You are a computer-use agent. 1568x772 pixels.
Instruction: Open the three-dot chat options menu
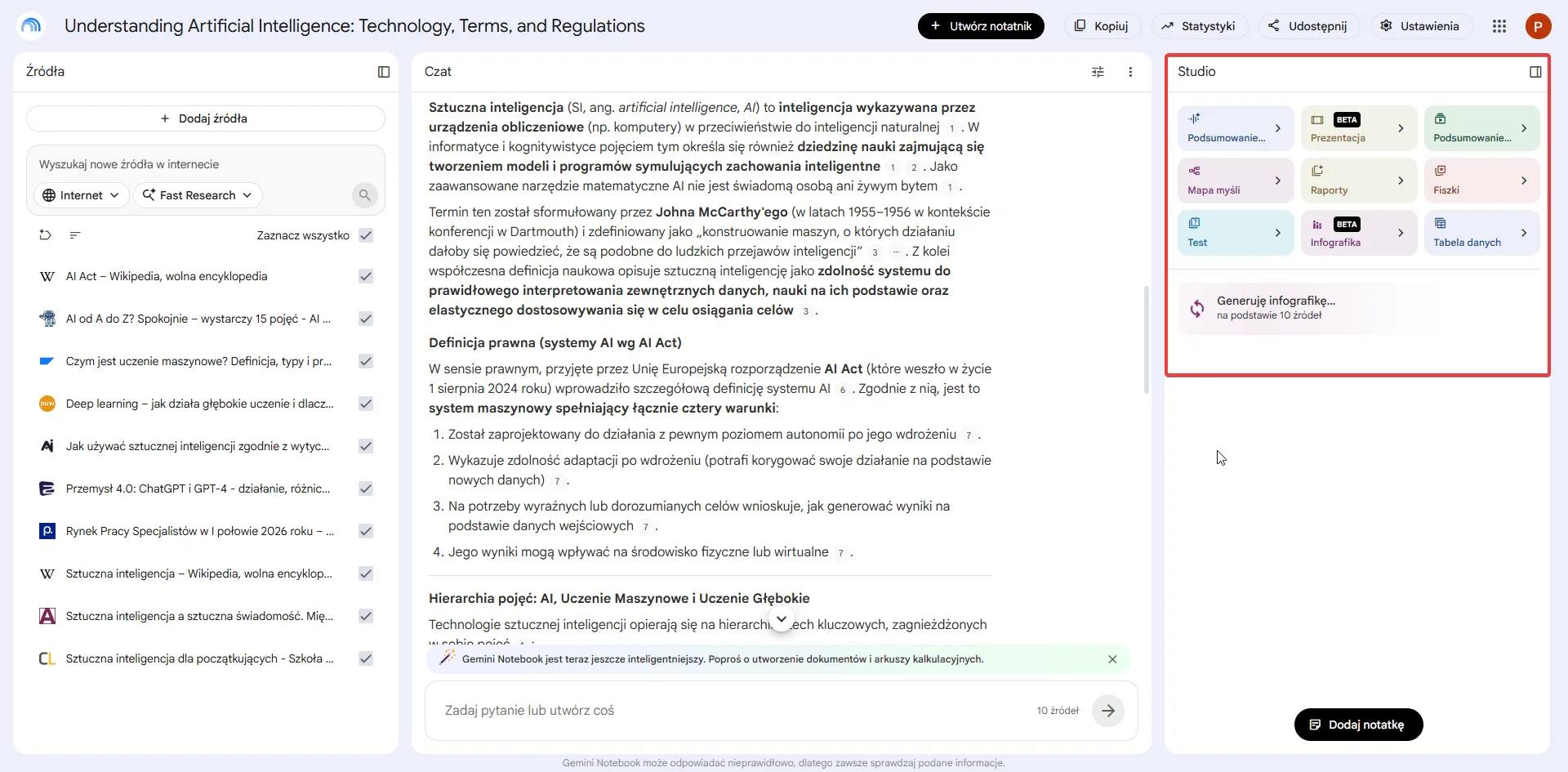click(1130, 72)
